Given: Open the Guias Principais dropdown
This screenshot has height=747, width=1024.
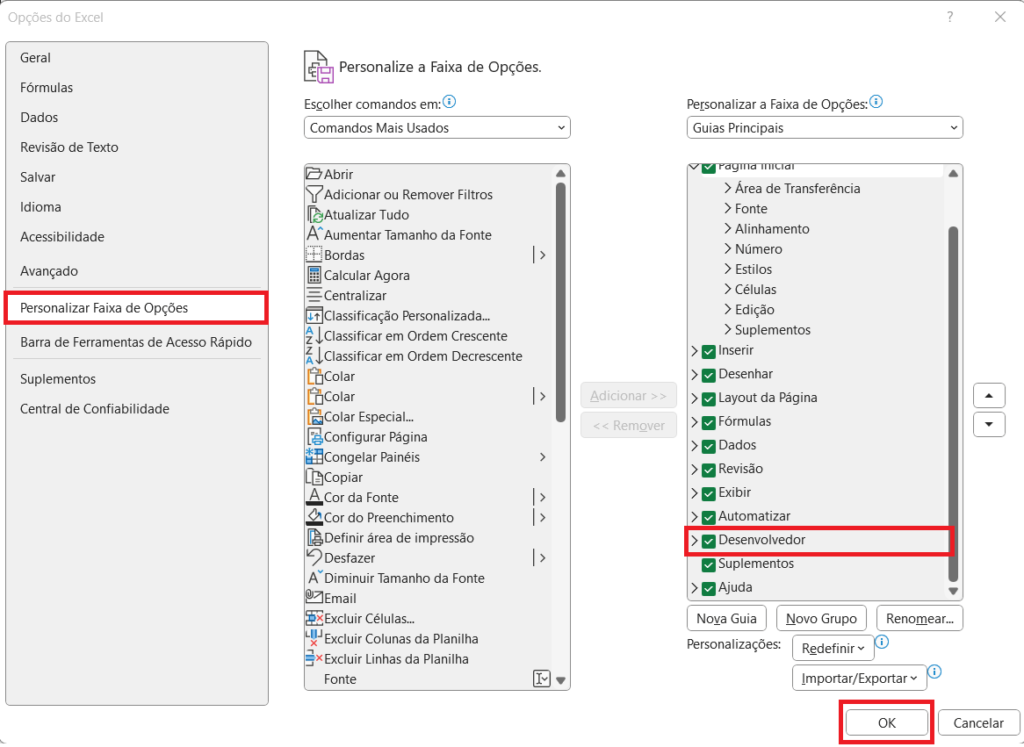Looking at the screenshot, I should (824, 127).
